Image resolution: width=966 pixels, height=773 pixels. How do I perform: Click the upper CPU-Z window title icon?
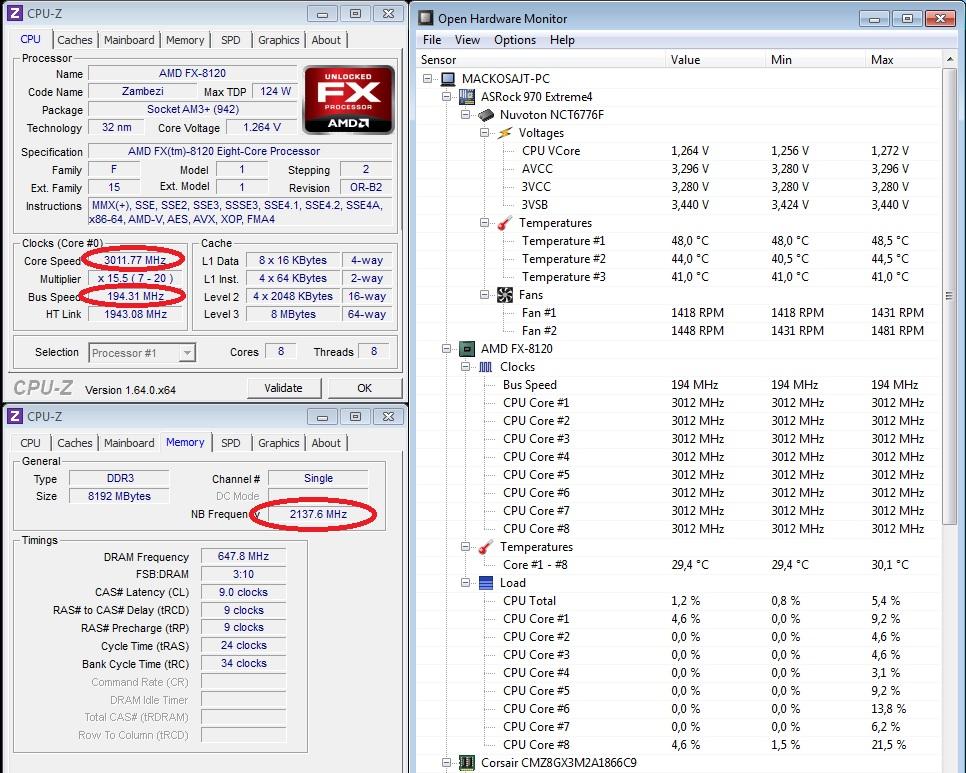click(15, 13)
